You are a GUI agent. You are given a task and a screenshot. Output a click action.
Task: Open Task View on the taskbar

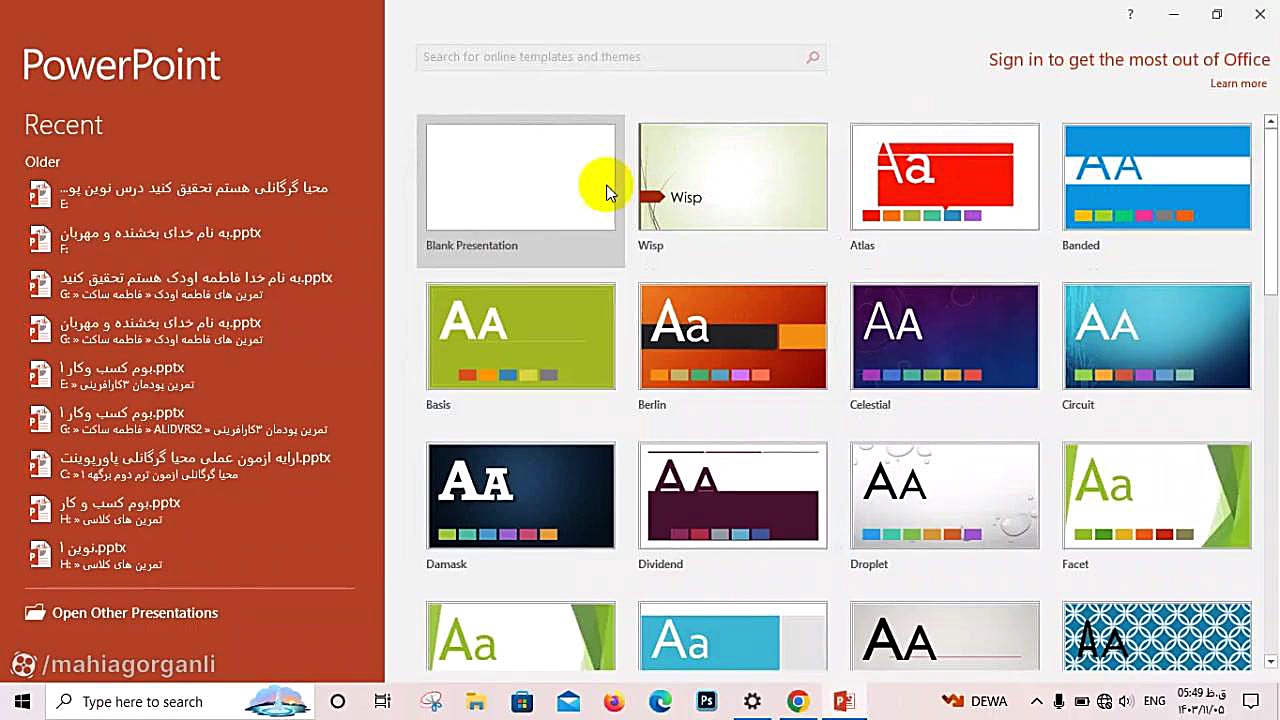click(383, 701)
